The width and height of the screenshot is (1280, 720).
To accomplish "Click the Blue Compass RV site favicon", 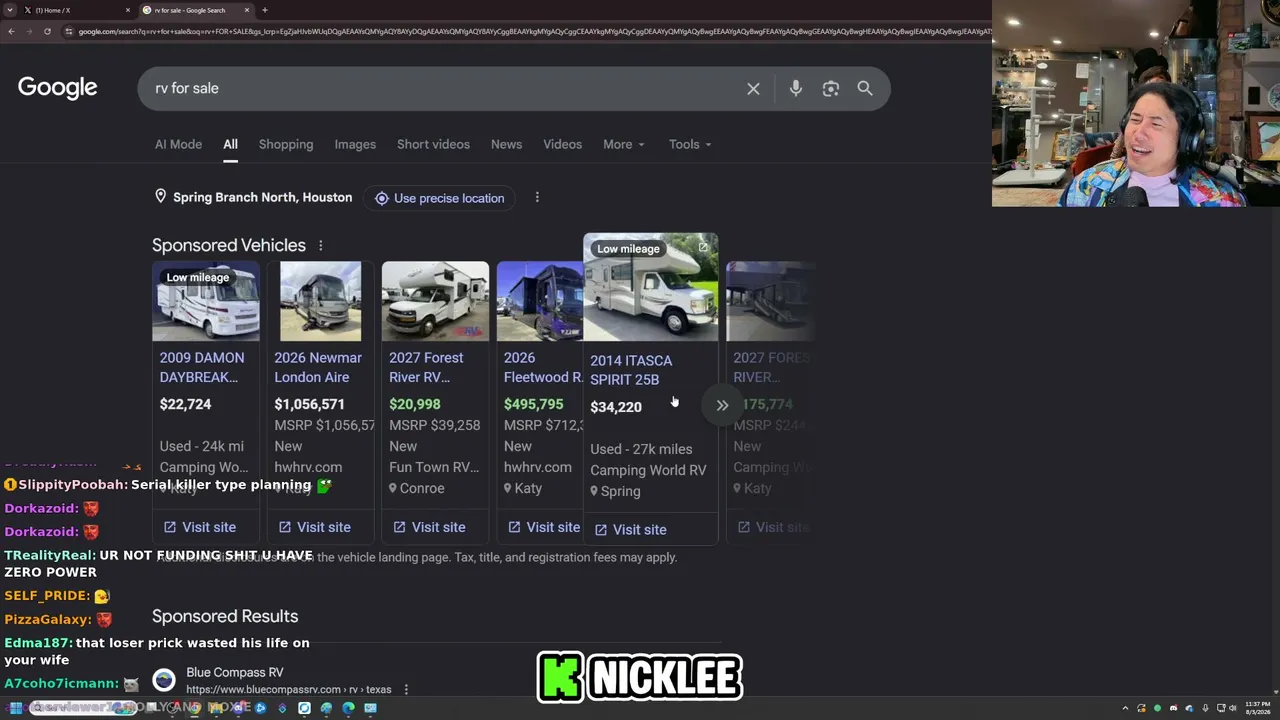I will click(164, 680).
